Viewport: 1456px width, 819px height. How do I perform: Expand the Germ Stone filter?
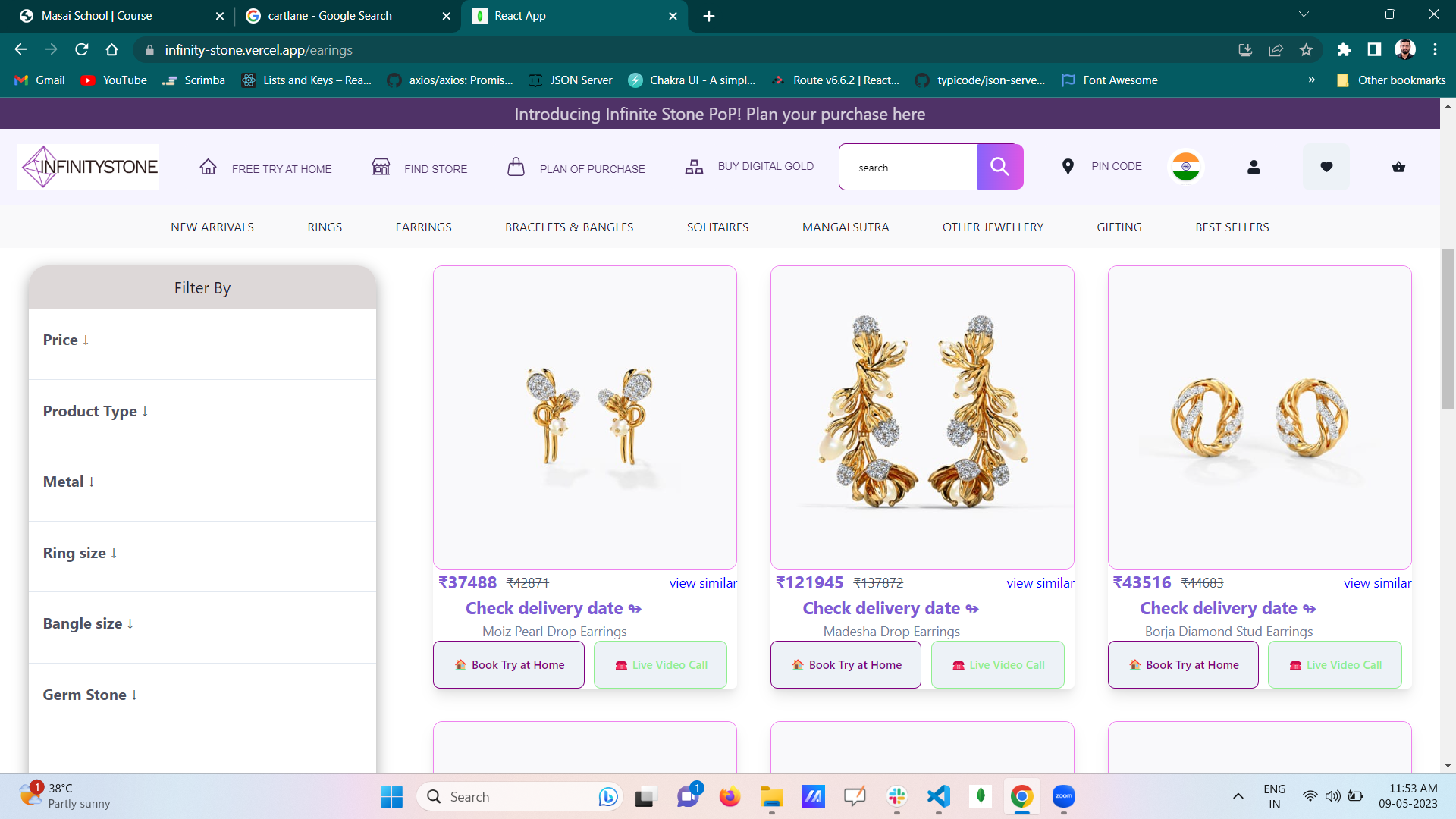click(x=89, y=695)
